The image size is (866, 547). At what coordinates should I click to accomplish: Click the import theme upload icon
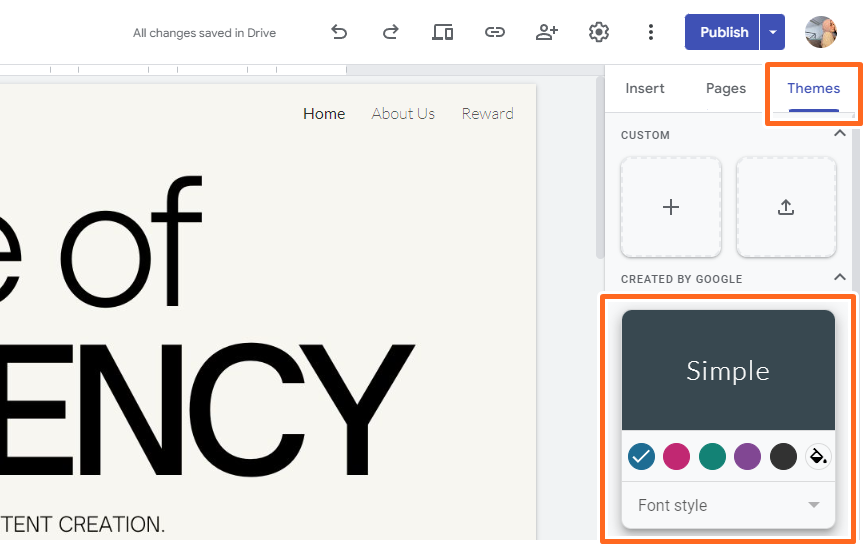coord(786,207)
